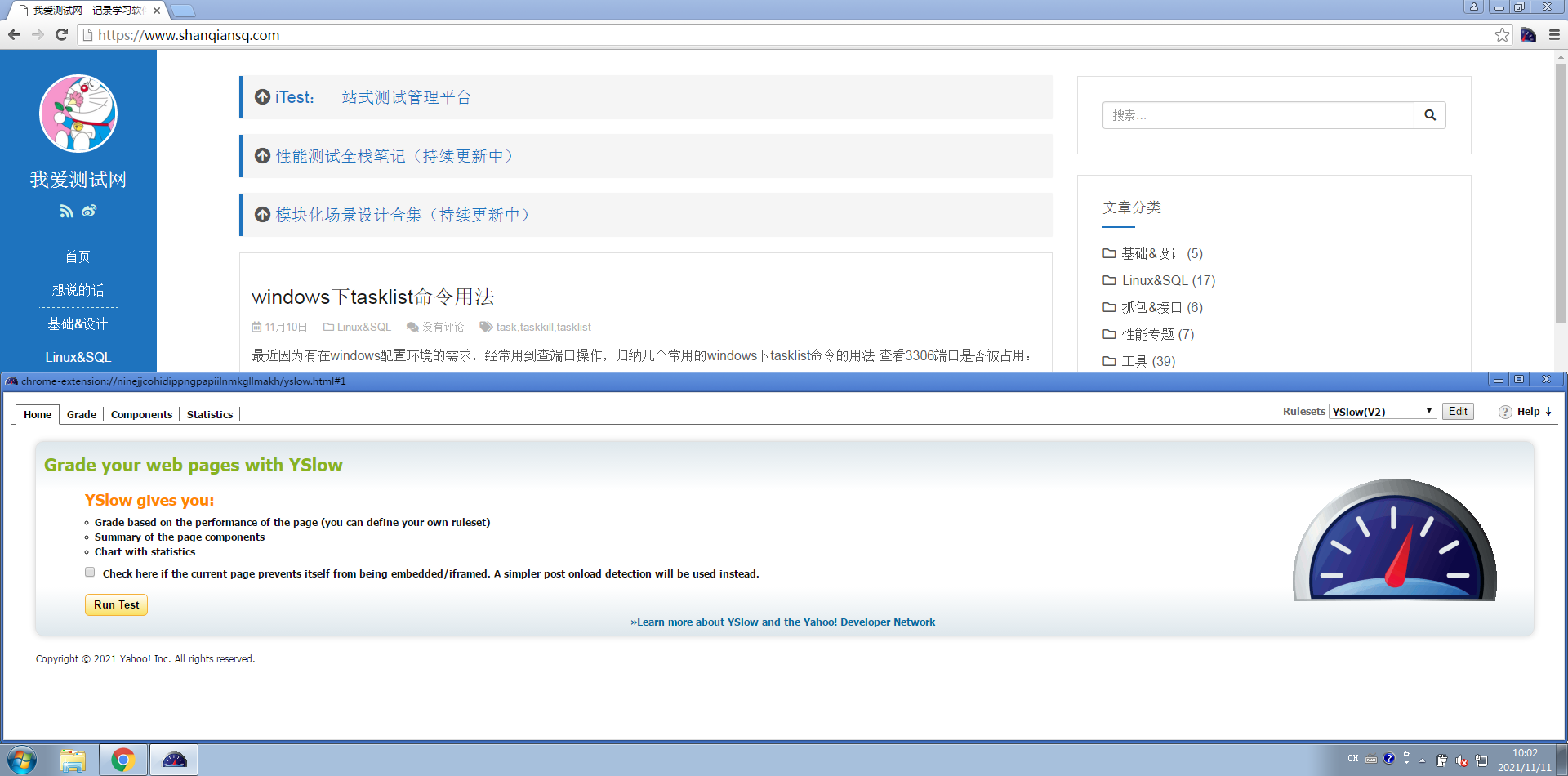Open 性能测试全栈笔记 link

(398, 156)
